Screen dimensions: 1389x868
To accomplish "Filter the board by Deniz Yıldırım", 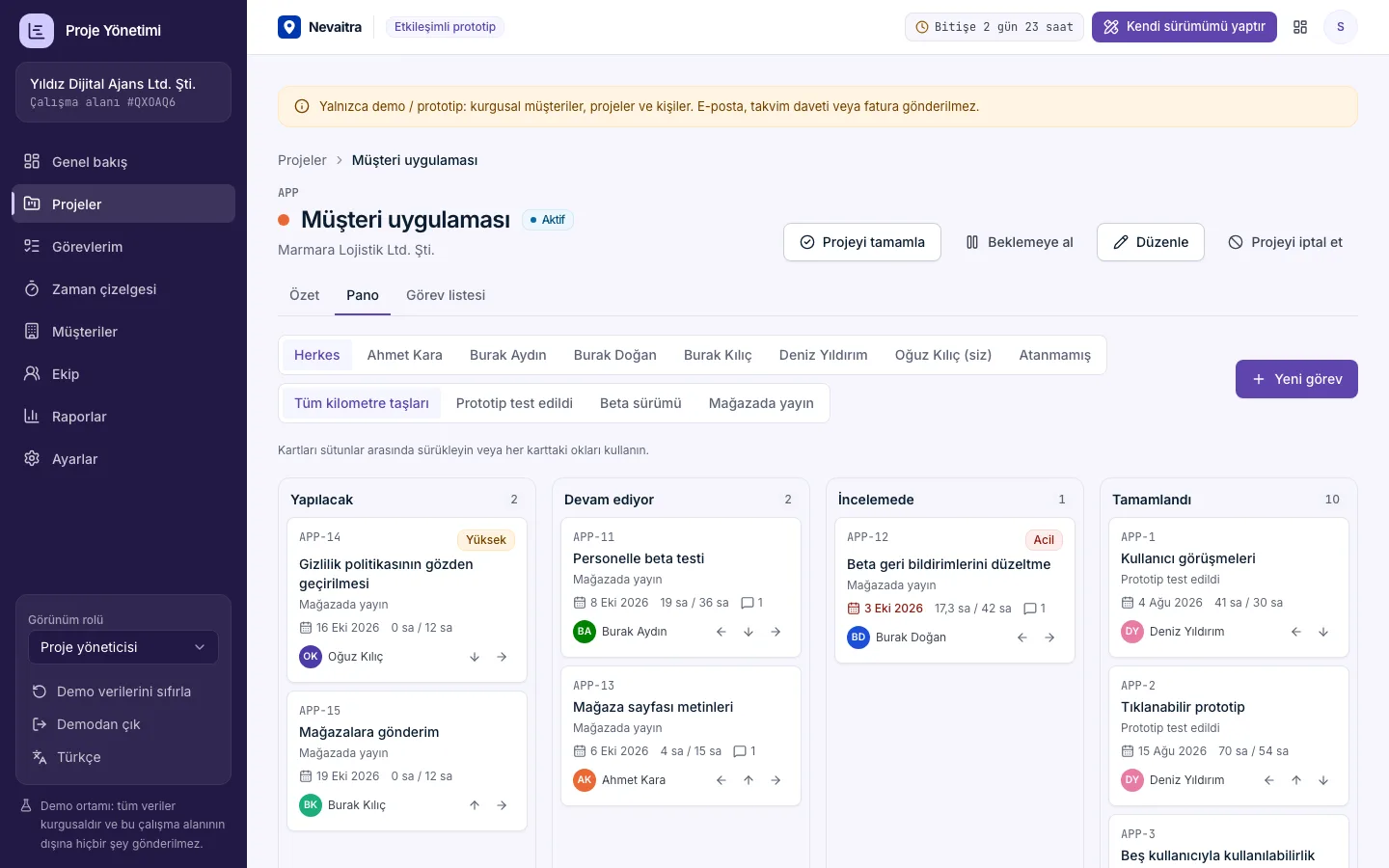I will pos(824,355).
